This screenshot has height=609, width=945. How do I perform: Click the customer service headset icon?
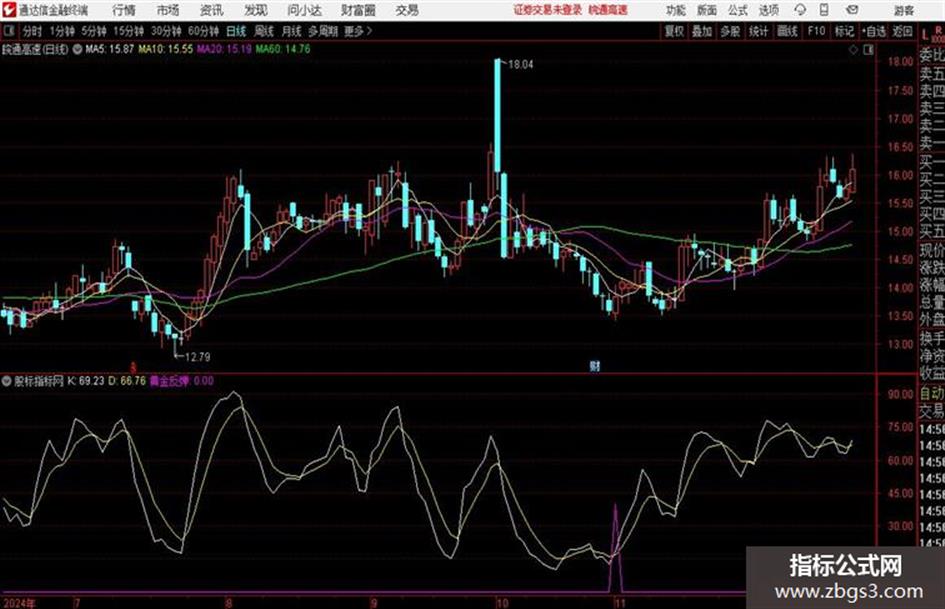800,10
